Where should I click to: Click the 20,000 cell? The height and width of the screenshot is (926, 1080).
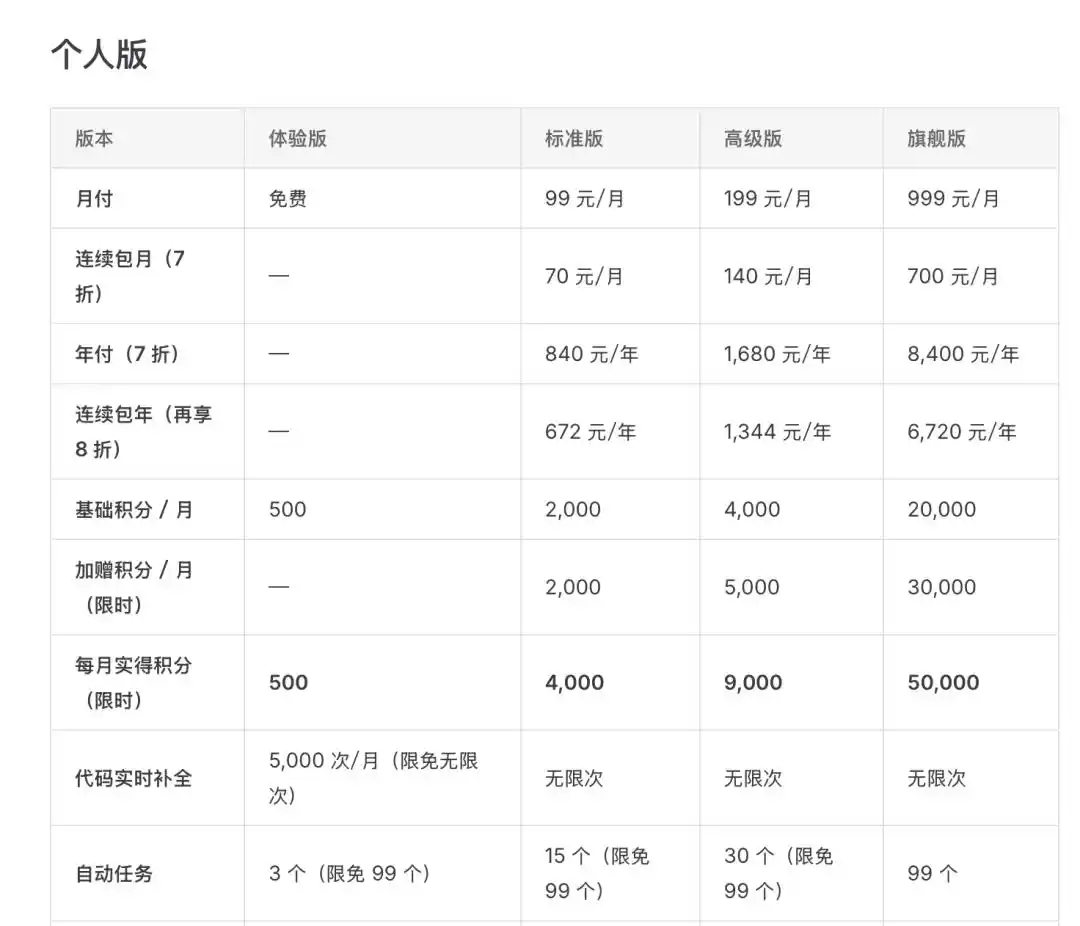pyautogui.click(x=942, y=510)
